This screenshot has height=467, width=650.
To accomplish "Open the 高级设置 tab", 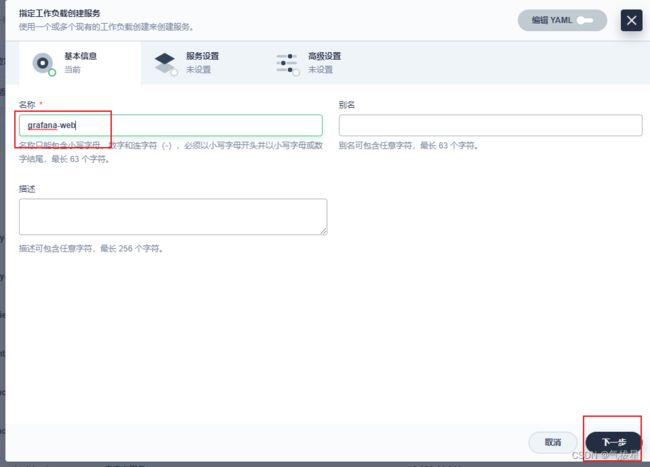I will pyautogui.click(x=324, y=63).
